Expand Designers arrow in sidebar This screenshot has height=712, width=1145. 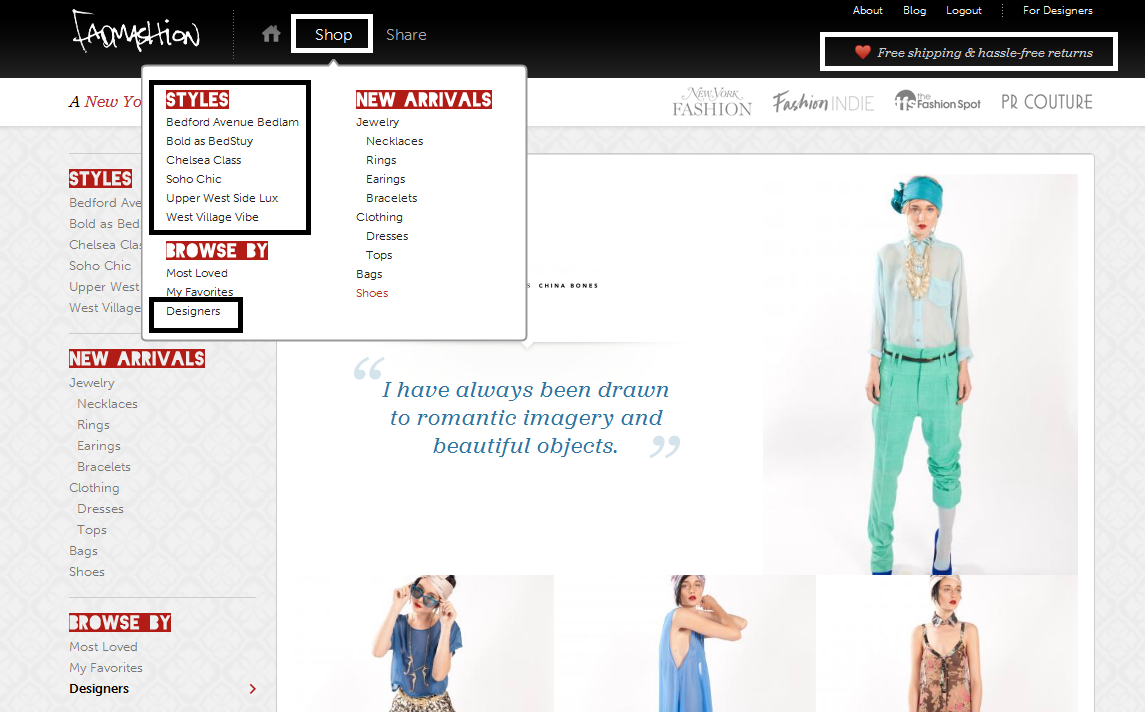click(x=253, y=689)
